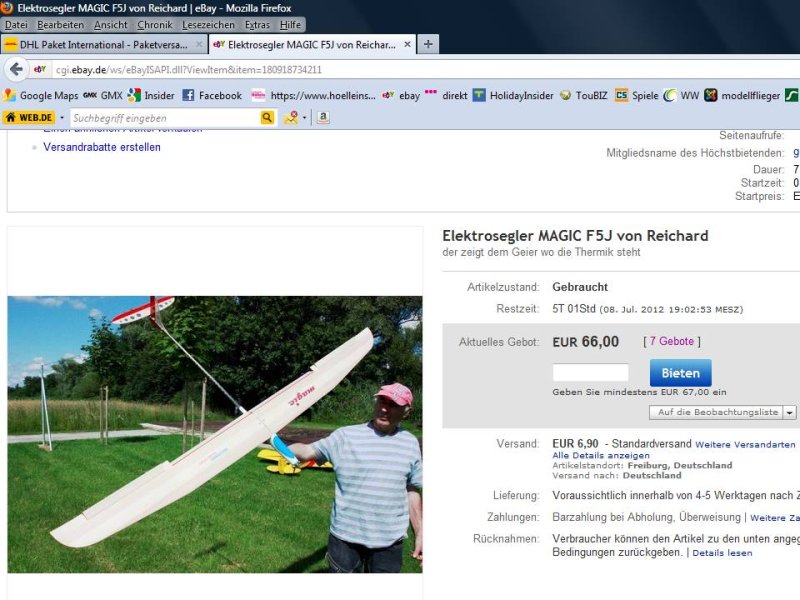Screen dimensions: 800x600
Task: Expand the Beobachtungsliste dropdown arrow
Action: point(789,412)
